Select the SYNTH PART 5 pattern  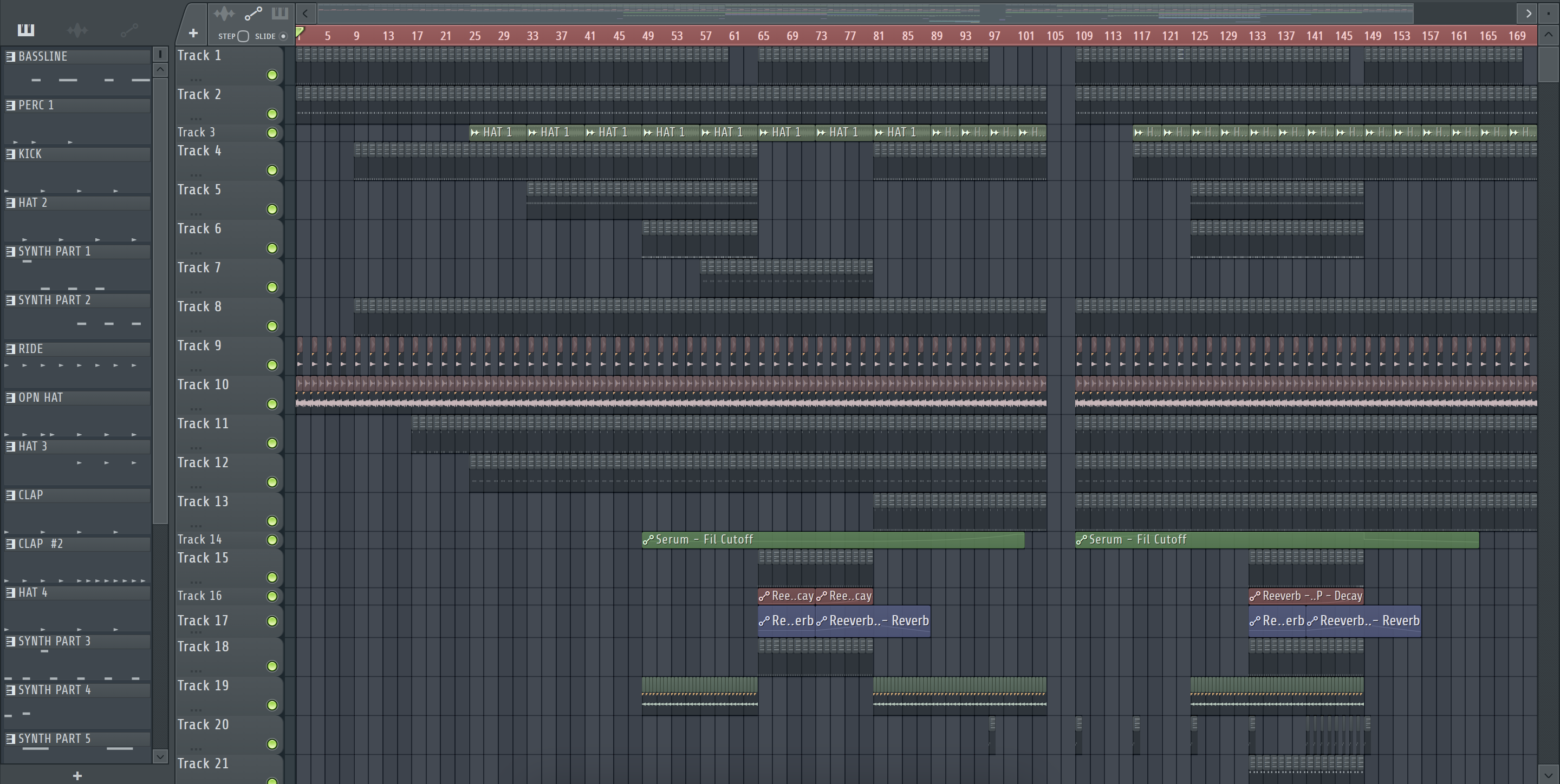pos(77,739)
